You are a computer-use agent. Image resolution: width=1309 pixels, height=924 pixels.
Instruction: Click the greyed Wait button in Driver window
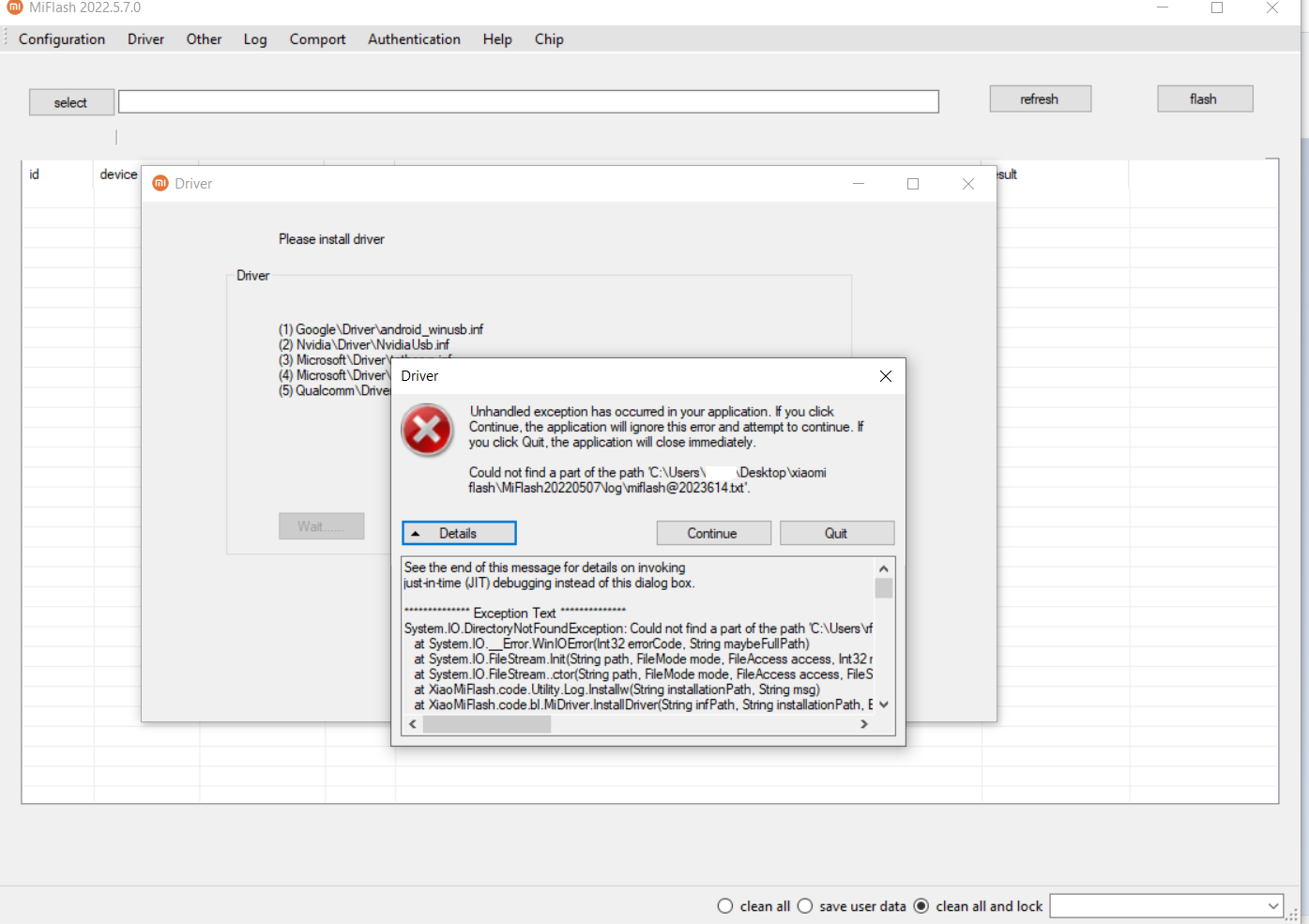(x=321, y=526)
